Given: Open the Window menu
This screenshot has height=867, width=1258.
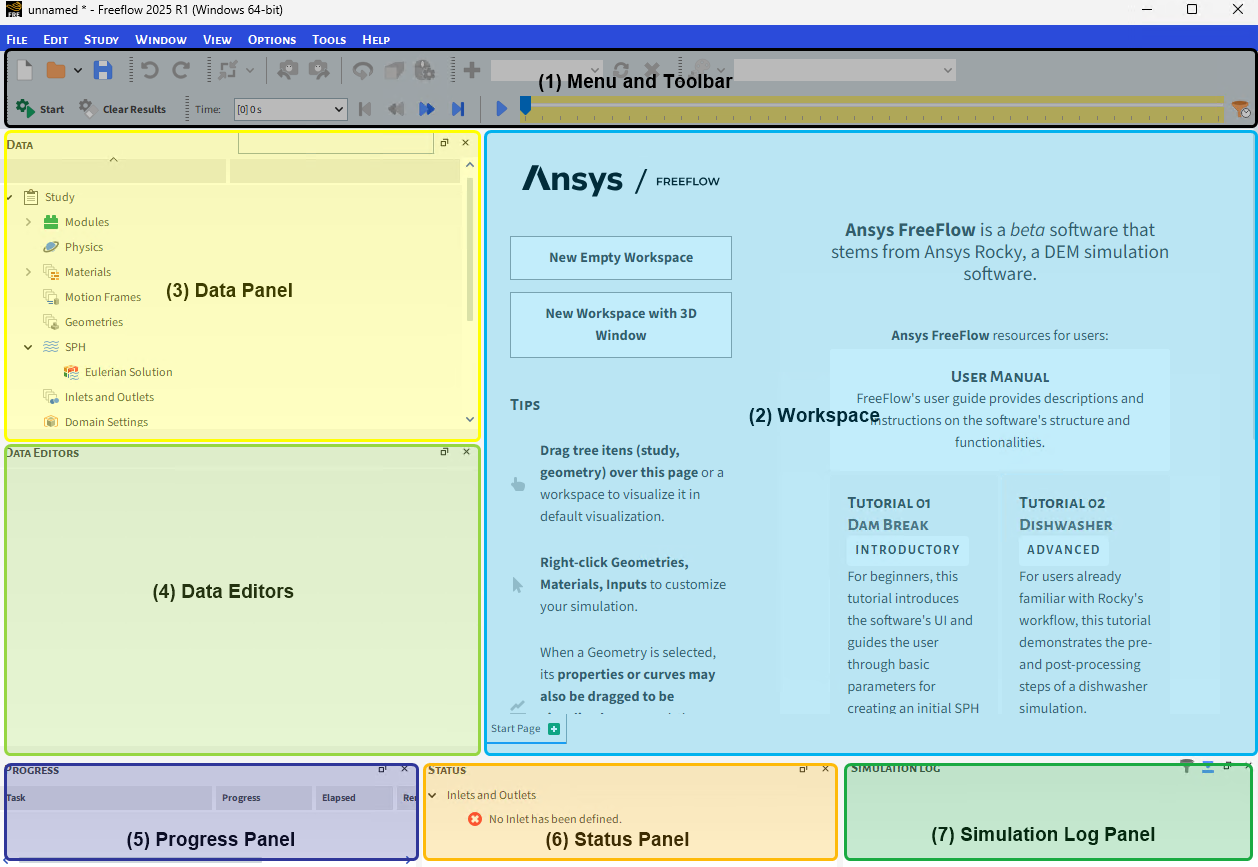Looking at the screenshot, I should pyautogui.click(x=161, y=39).
